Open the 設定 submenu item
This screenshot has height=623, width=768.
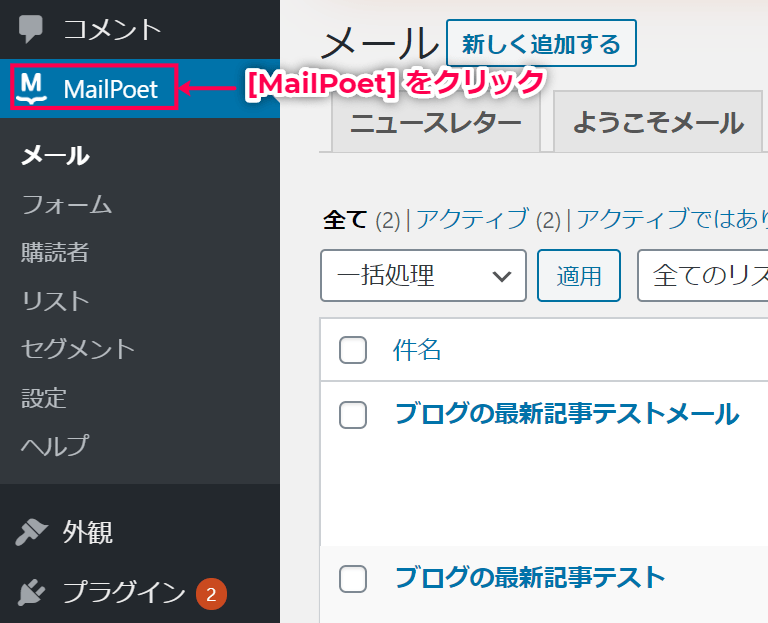coord(44,398)
